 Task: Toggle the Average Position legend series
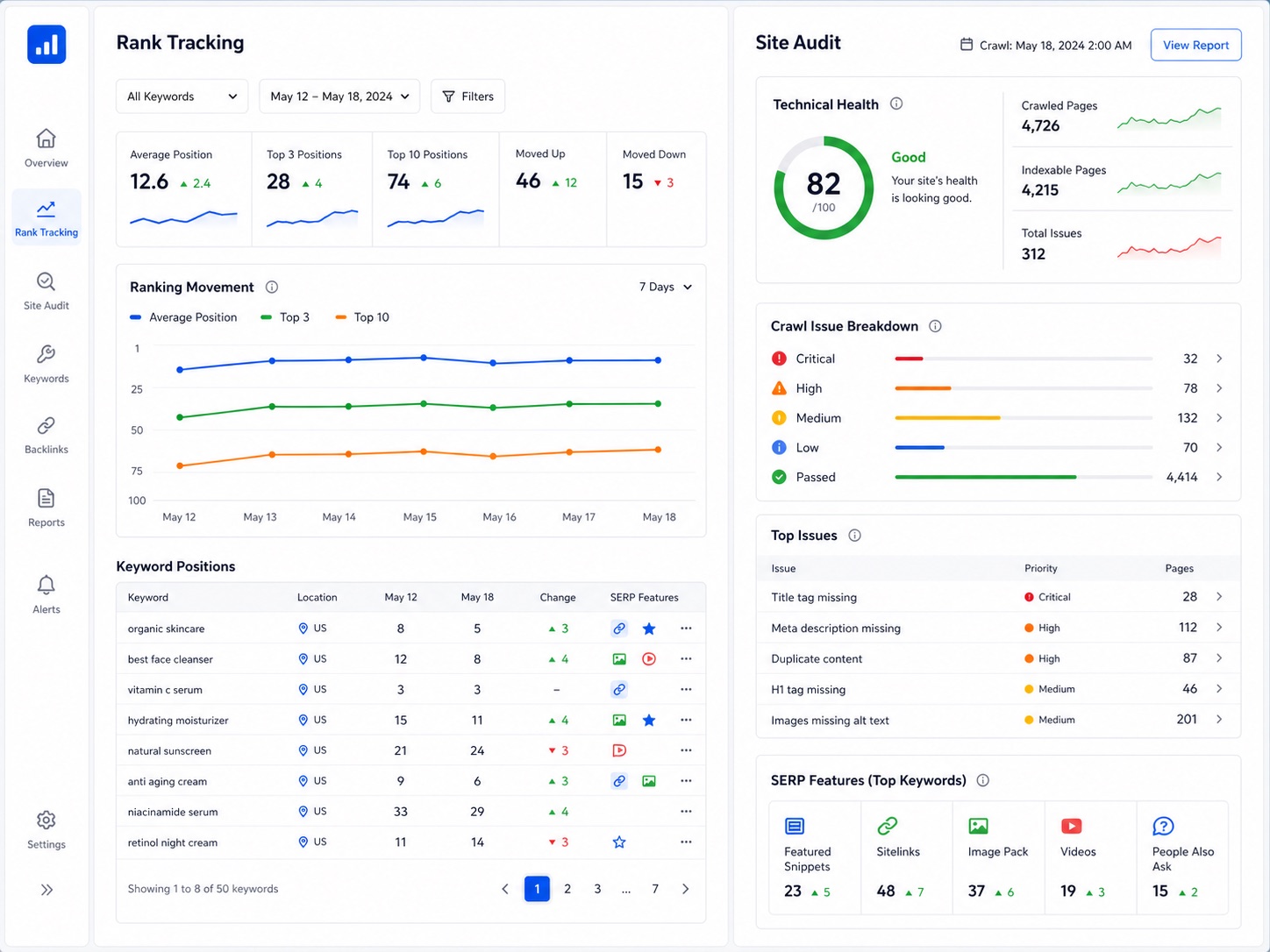point(183,317)
